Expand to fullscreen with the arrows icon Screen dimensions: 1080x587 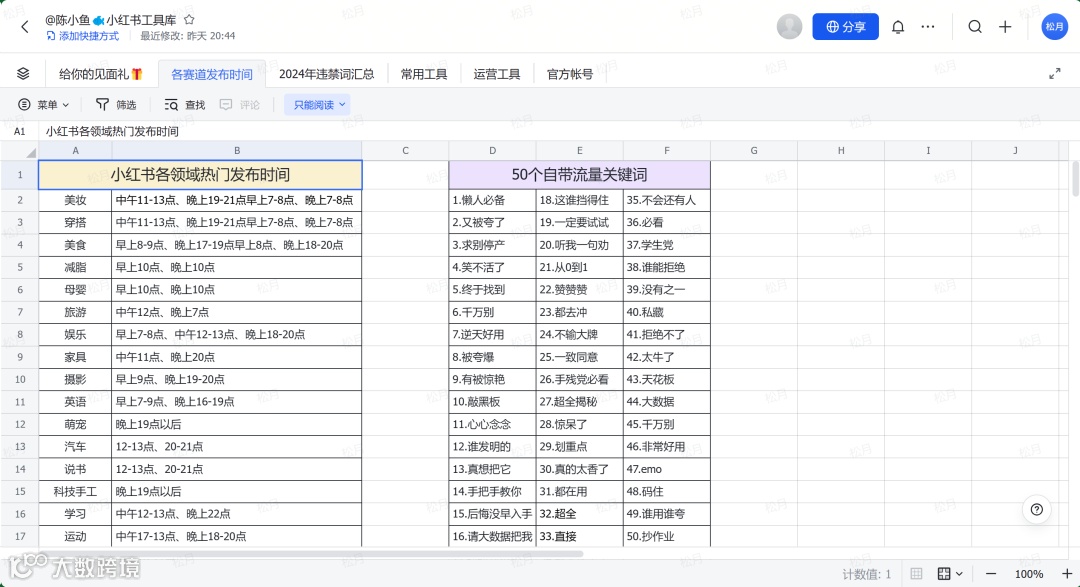[x=1055, y=74]
